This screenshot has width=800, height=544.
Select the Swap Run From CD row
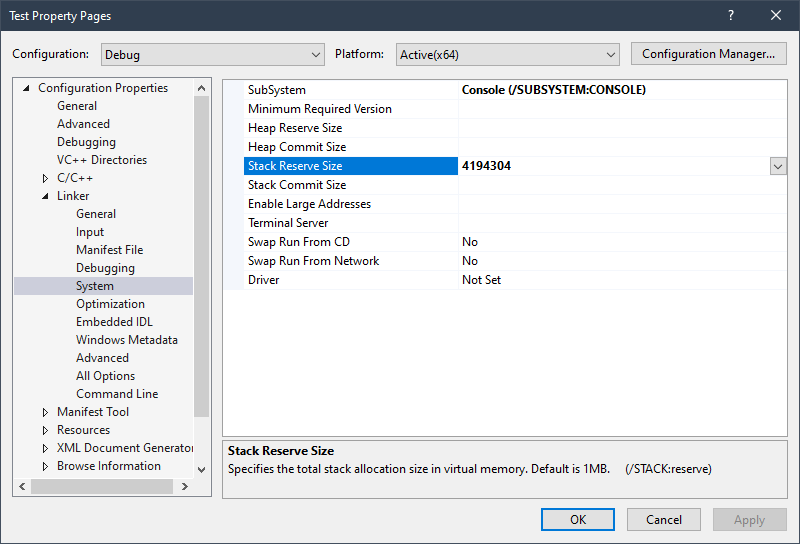pos(298,242)
